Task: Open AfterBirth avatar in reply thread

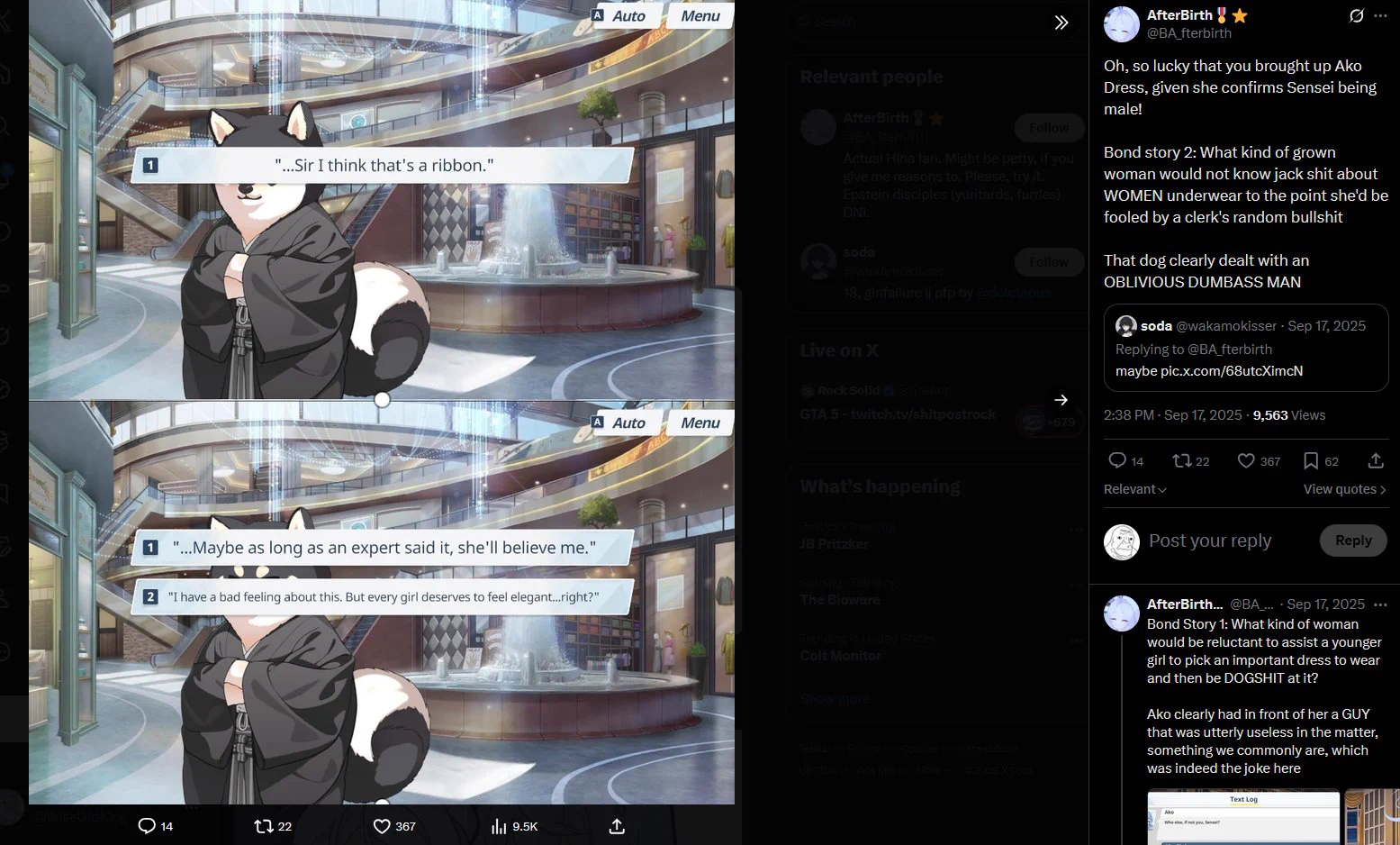Action: [x=1122, y=613]
